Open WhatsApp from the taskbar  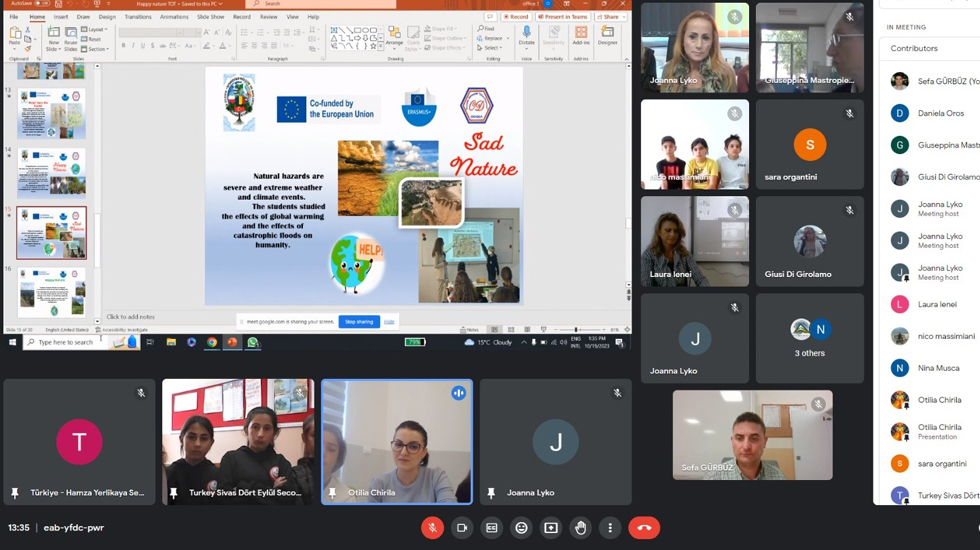point(252,342)
